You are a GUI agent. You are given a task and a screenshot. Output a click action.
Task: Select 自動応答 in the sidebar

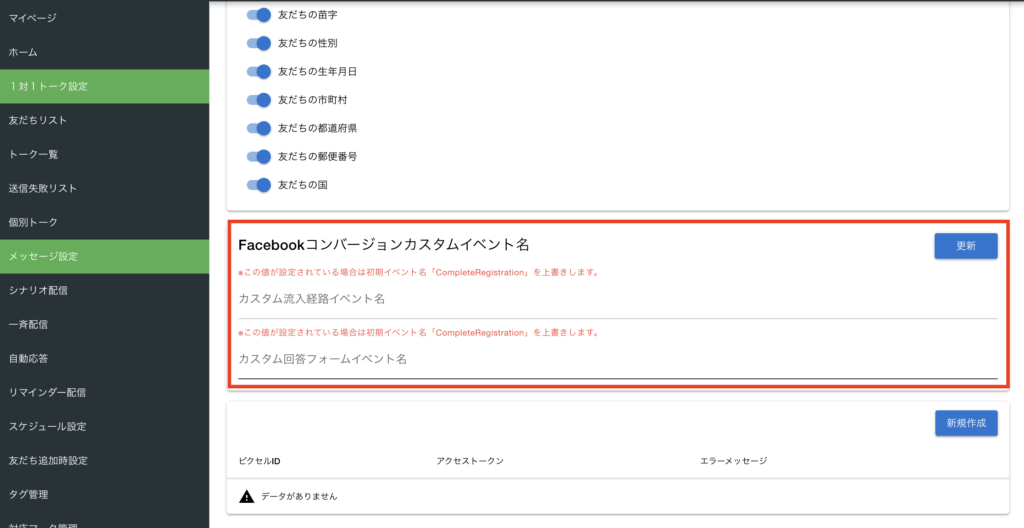click(x=29, y=358)
